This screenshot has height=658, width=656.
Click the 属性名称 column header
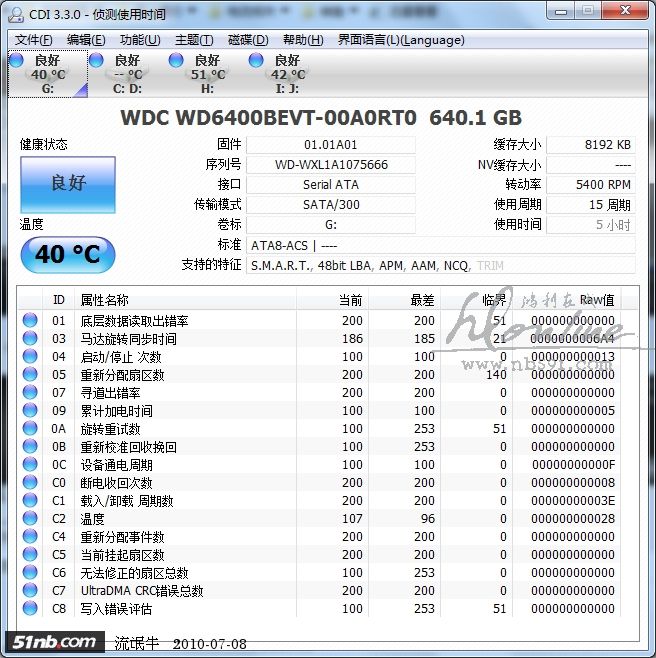[105, 300]
